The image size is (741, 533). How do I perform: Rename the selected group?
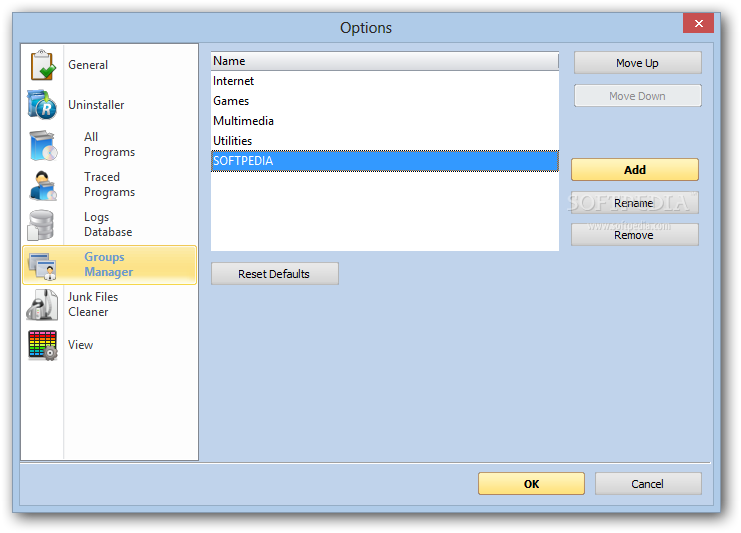pos(635,203)
